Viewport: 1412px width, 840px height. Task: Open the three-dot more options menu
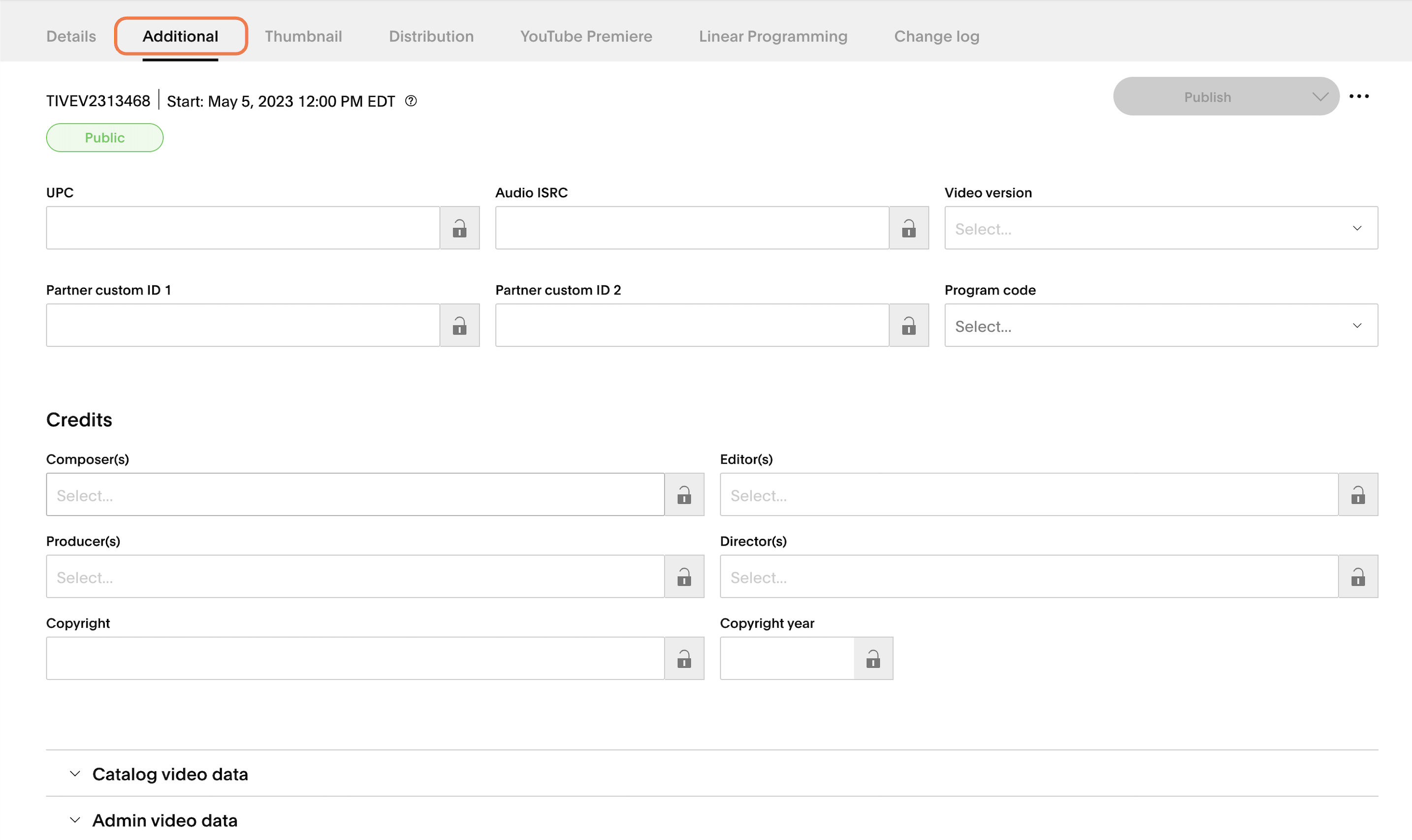[1359, 97]
